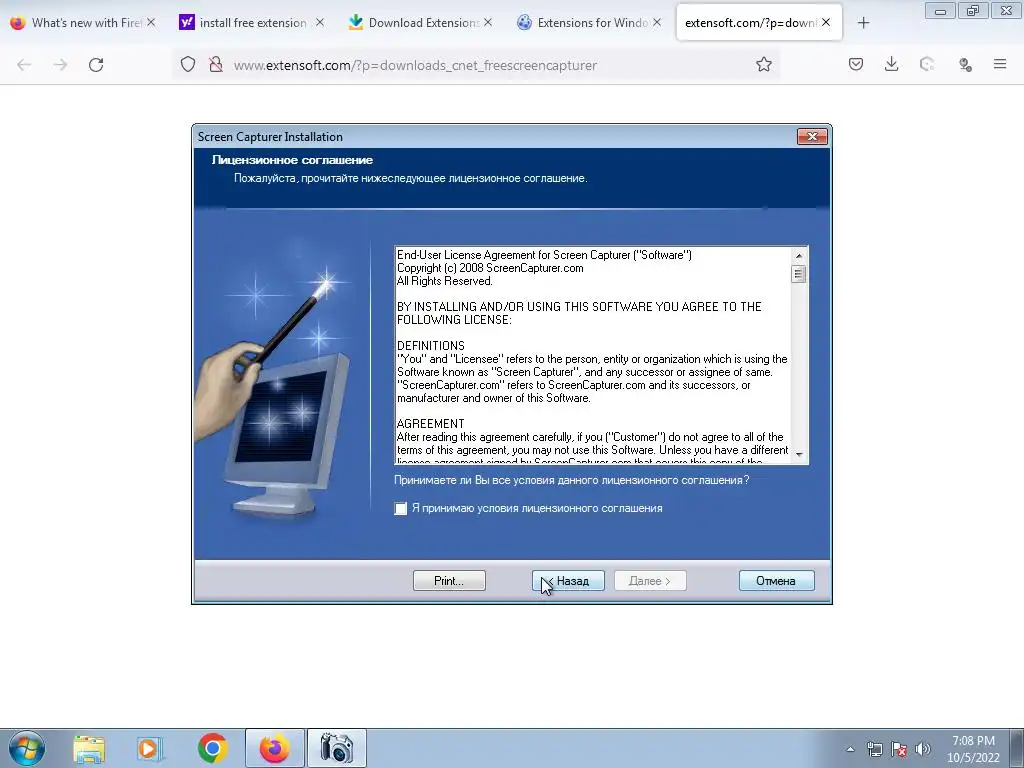Image resolution: width=1024 pixels, height=768 pixels.
Task: Cancel installation with Отмена button
Action: click(776, 581)
